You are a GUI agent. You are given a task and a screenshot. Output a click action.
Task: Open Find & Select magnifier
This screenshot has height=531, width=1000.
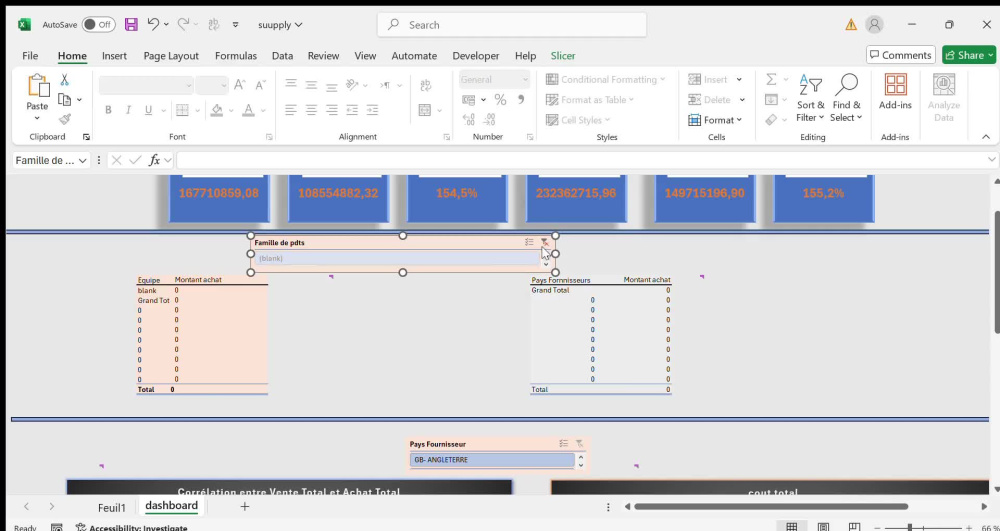[x=846, y=98]
